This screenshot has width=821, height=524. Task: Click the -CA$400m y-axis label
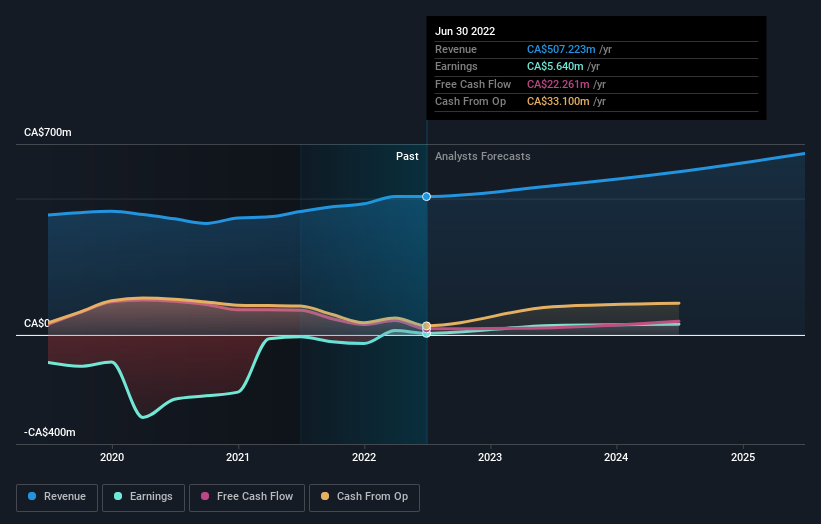(50, 432)
